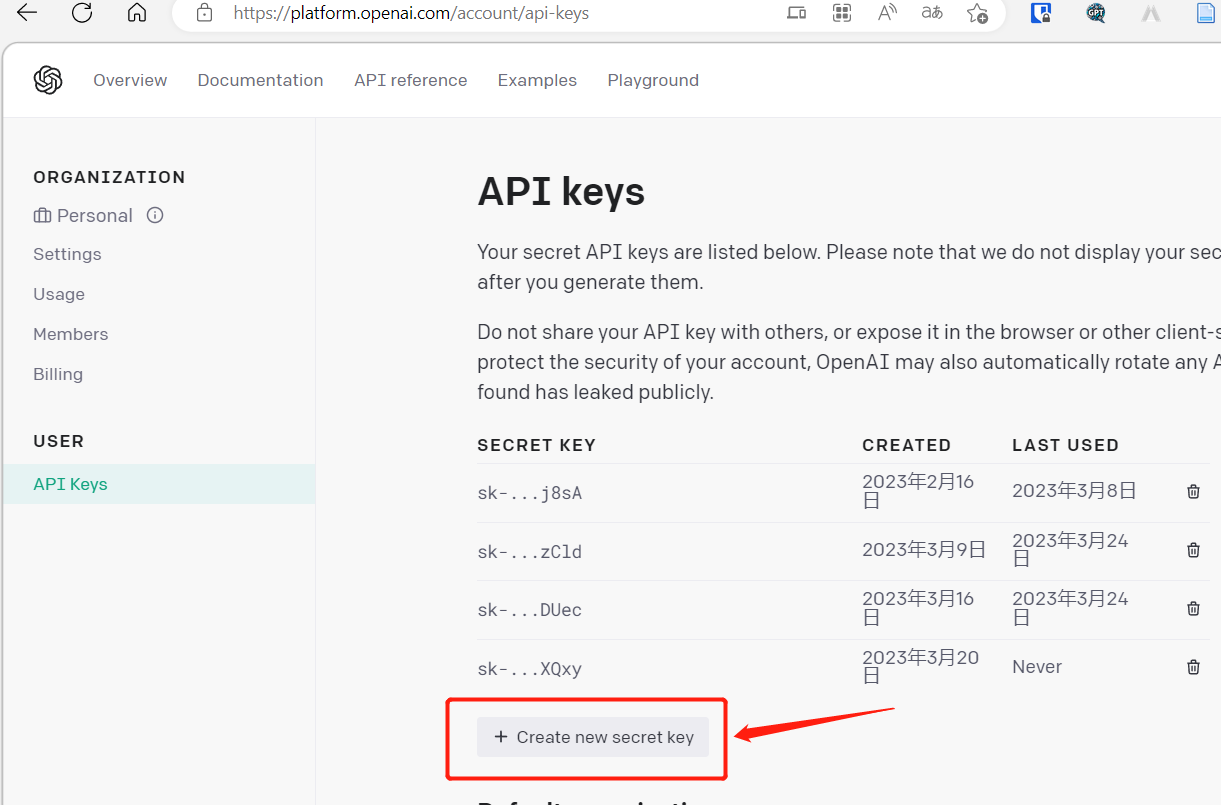
Task: Start Read aloud from the address bar
Action: click(x=887, y=13)
